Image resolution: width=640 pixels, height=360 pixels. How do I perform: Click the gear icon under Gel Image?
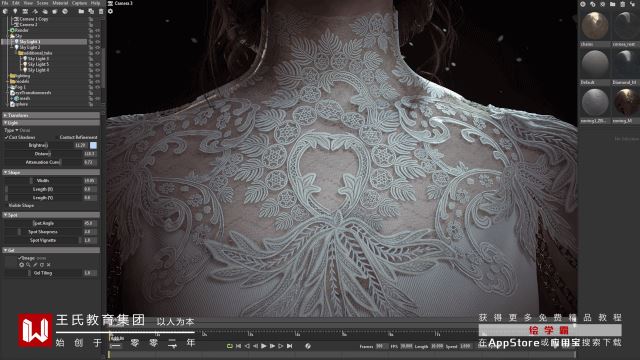tap(22, 265)
